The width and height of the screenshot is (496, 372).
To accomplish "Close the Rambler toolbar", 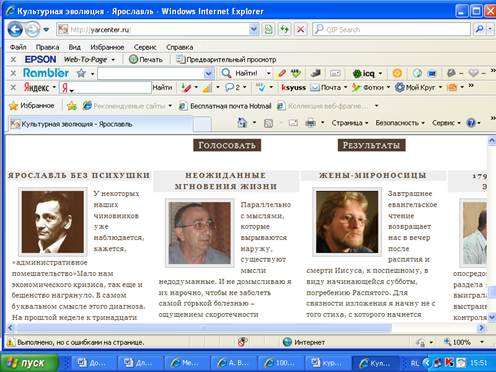I will (13, 73).
